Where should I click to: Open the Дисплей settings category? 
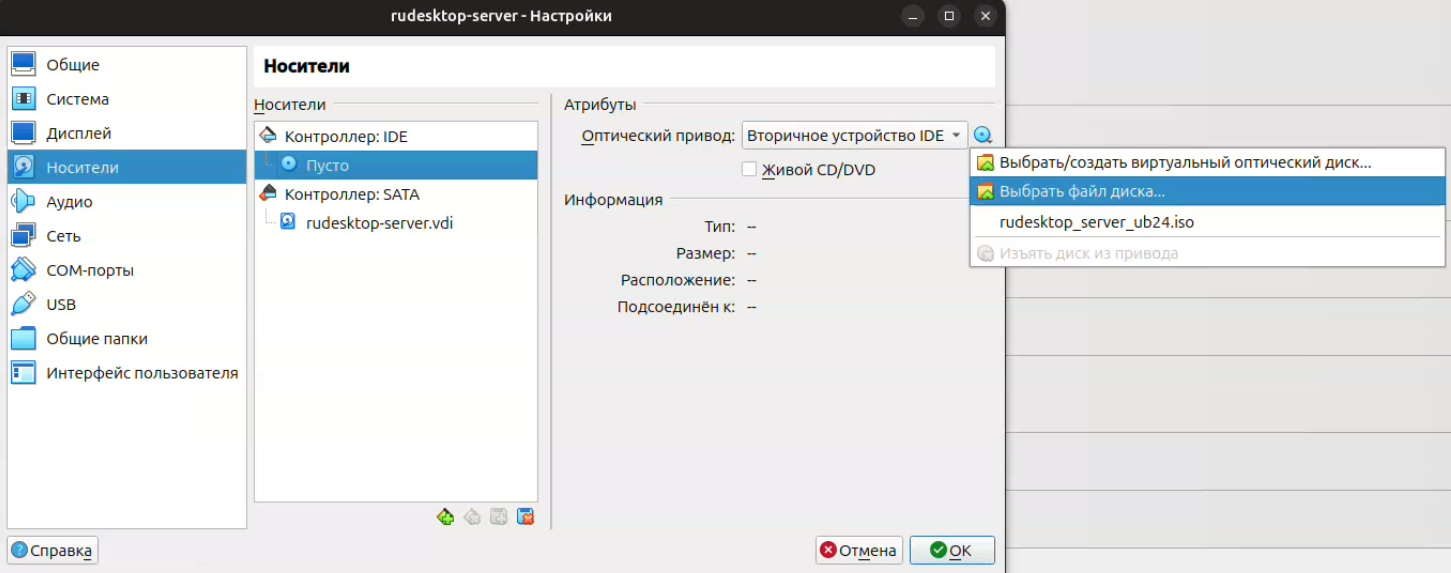[x=78, y=133]
